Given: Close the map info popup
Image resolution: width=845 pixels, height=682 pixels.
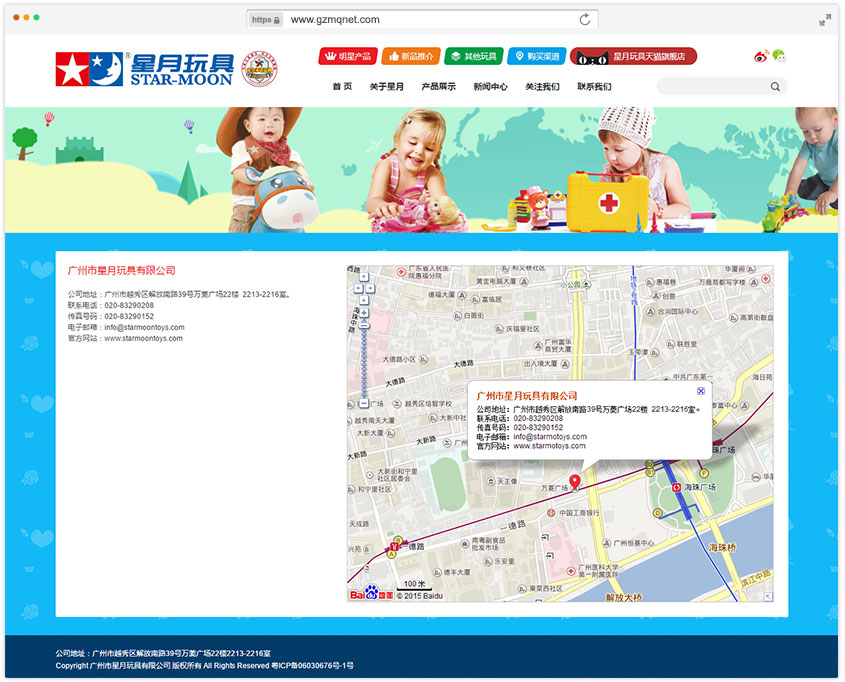Looking at the screenshot, I should pos(701,391).
